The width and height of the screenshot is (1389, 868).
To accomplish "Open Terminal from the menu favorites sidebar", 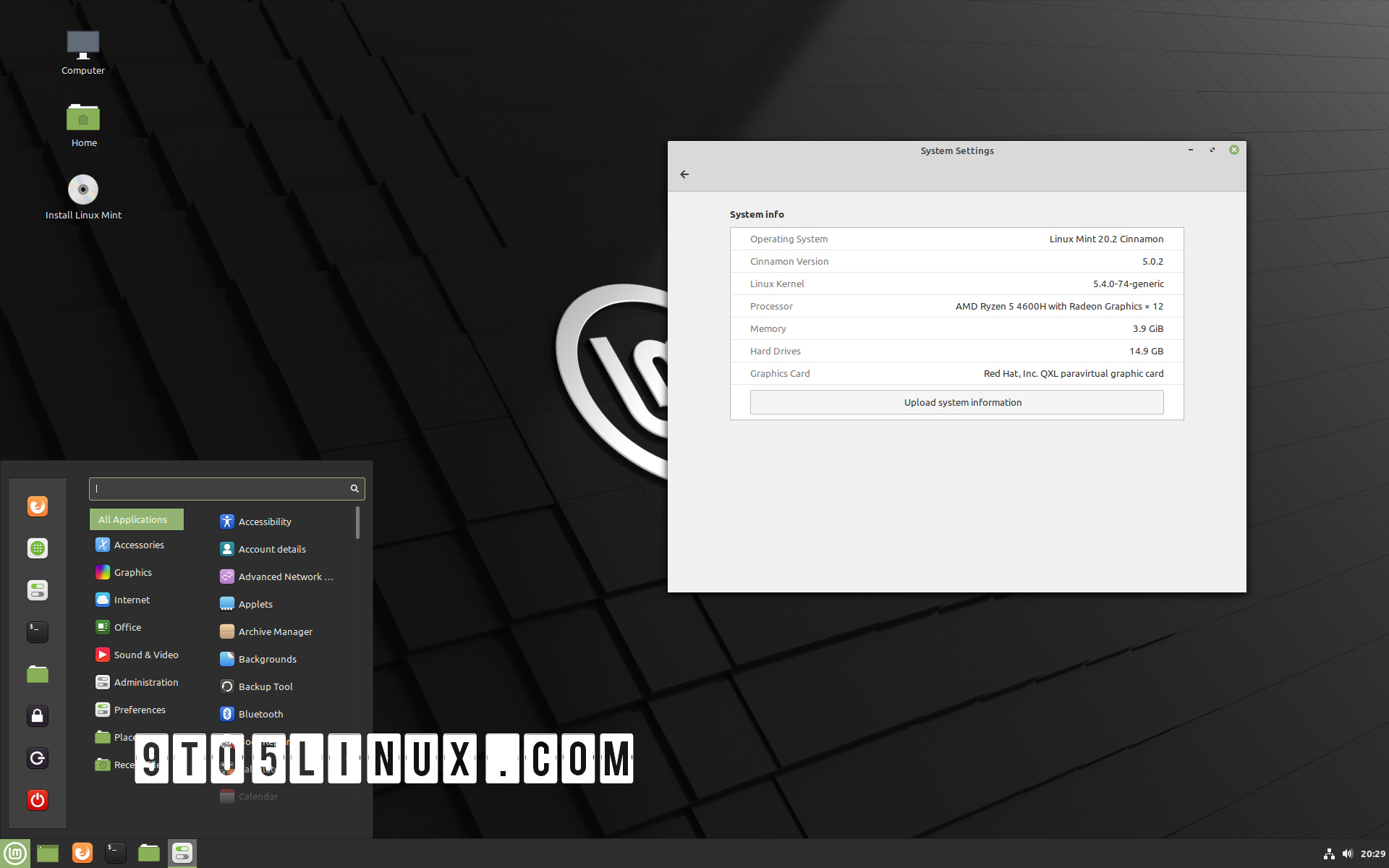I will point(37,631).
